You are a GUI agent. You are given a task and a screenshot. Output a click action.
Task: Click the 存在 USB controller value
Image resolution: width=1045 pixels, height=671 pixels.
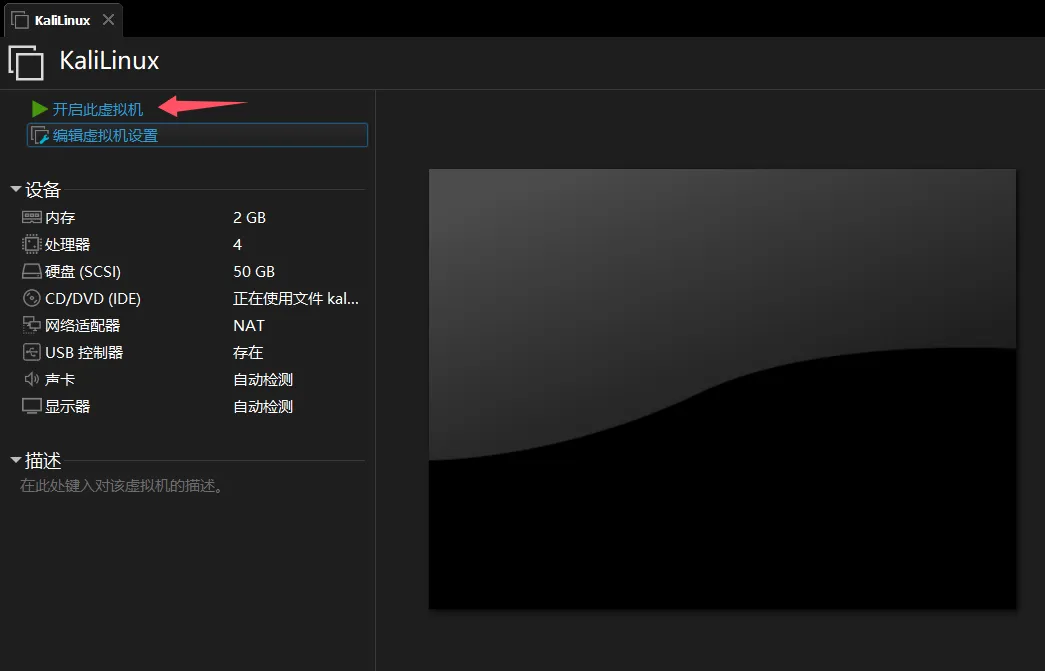point(248,352)
